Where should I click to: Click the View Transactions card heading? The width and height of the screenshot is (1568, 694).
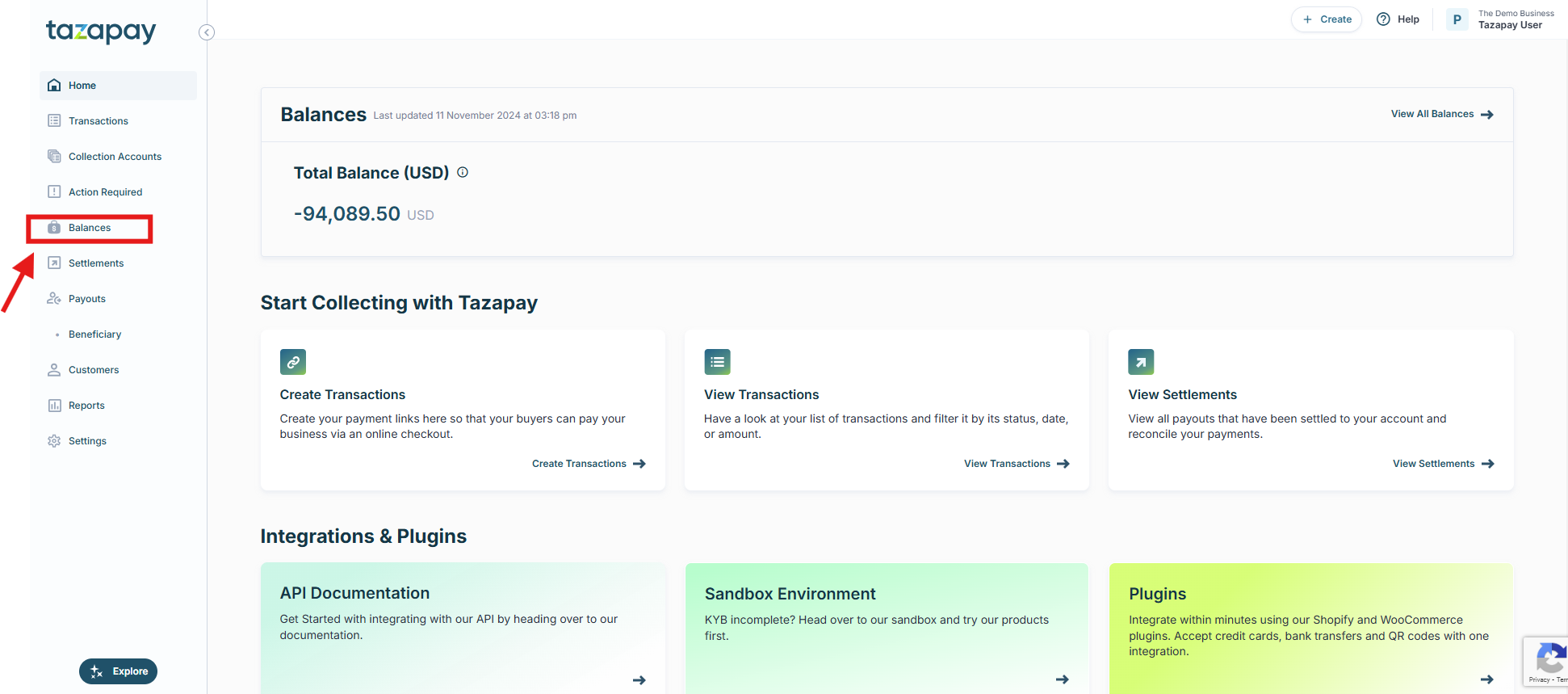761,394
